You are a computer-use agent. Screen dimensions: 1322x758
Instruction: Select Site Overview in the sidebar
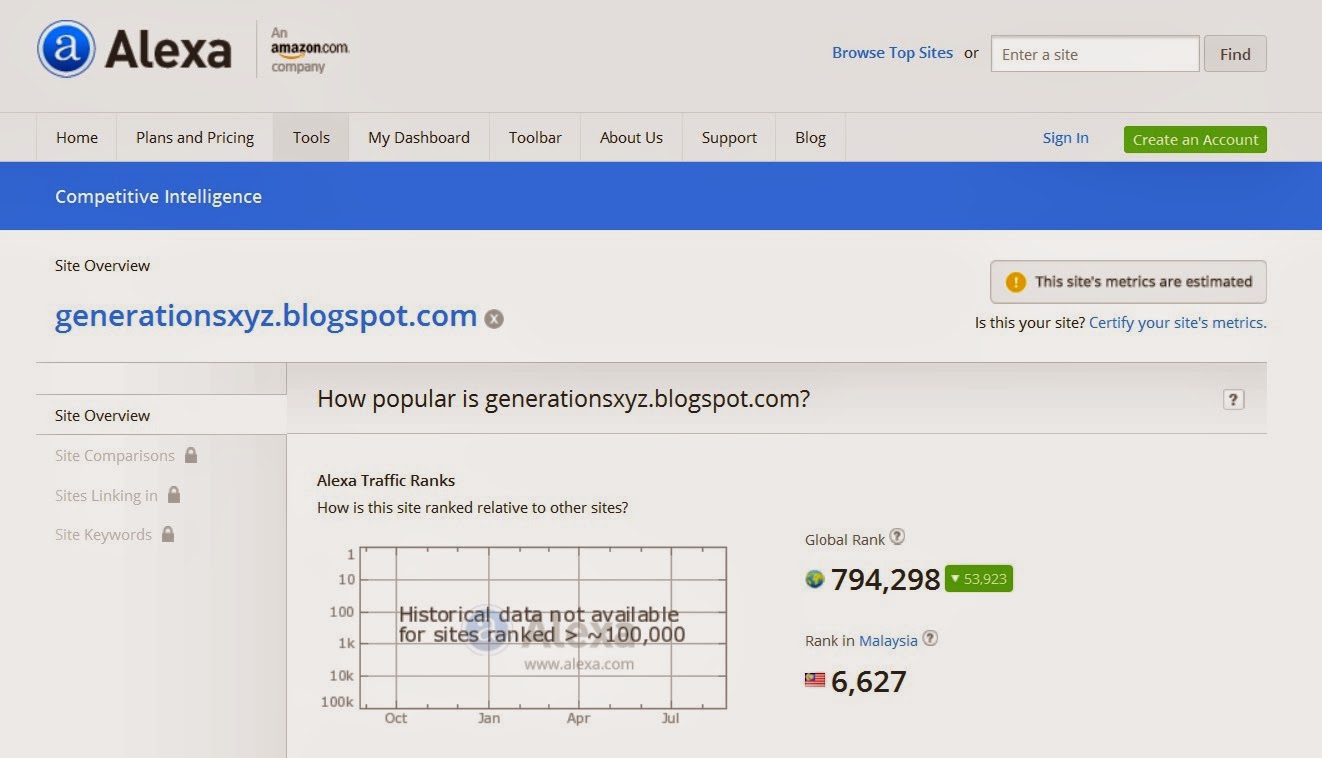click(x=102, y=415)
